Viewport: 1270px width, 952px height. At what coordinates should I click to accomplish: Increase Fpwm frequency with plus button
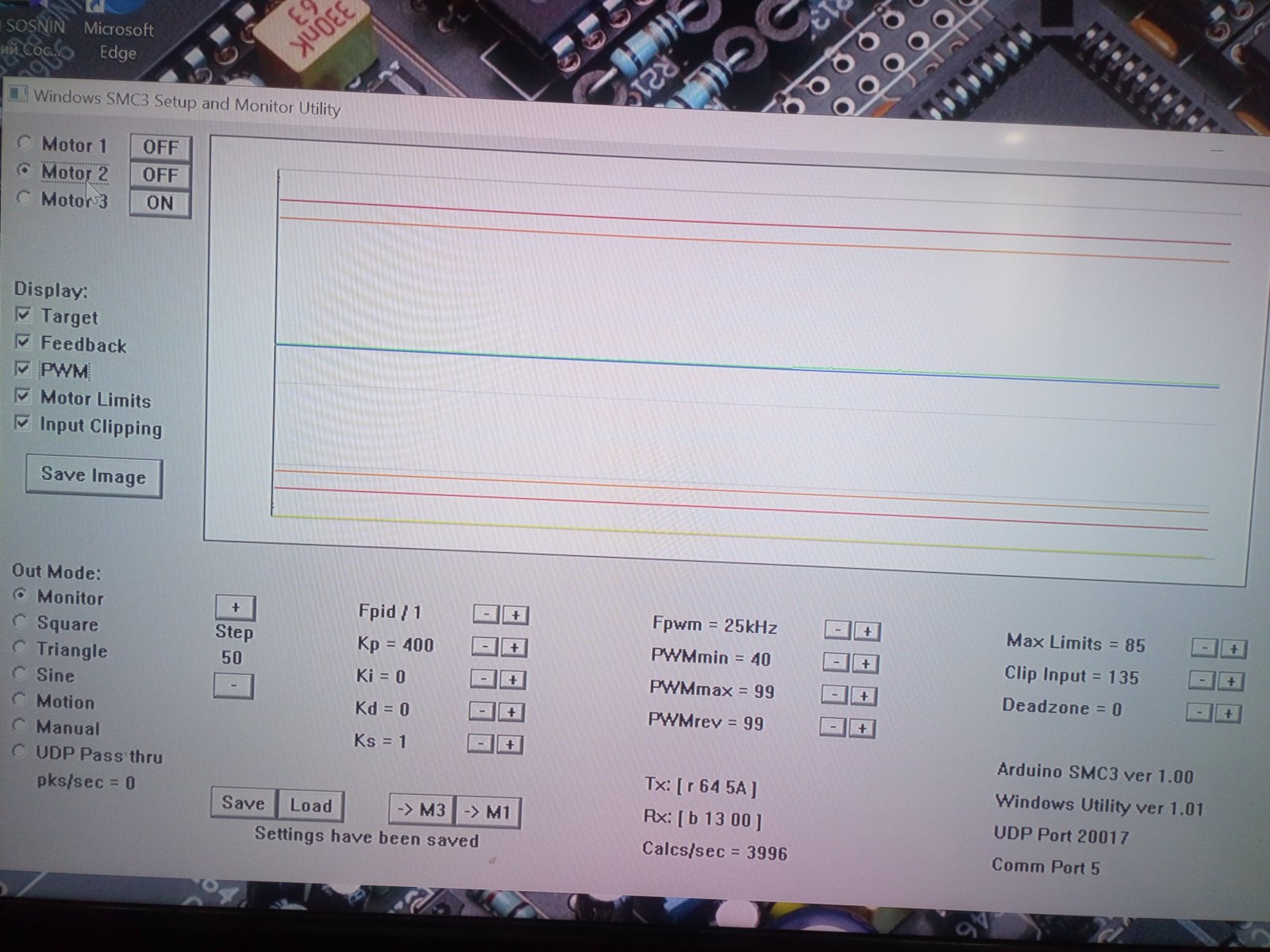coord(867,631)
